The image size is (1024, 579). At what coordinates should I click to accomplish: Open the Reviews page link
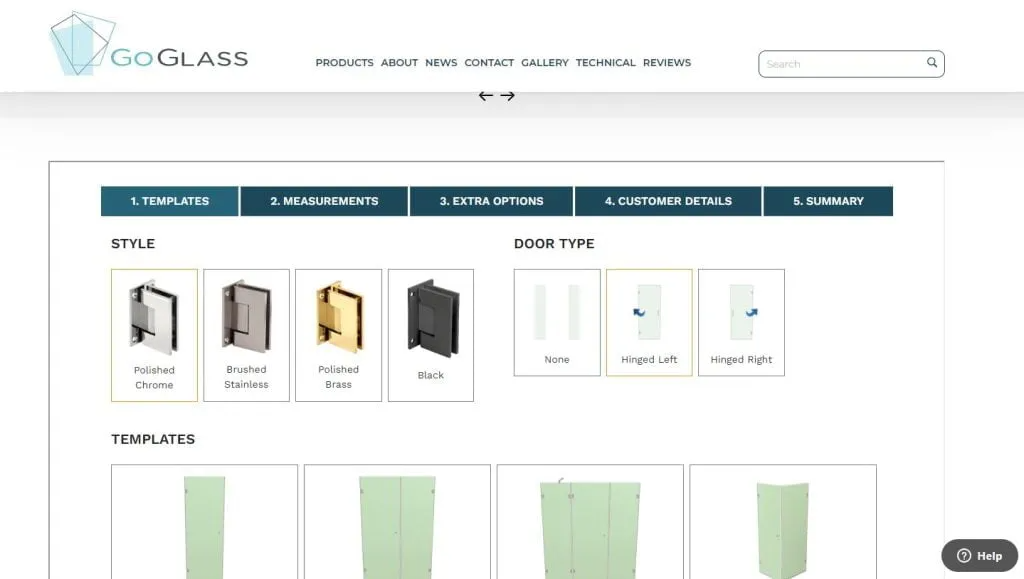667,63
